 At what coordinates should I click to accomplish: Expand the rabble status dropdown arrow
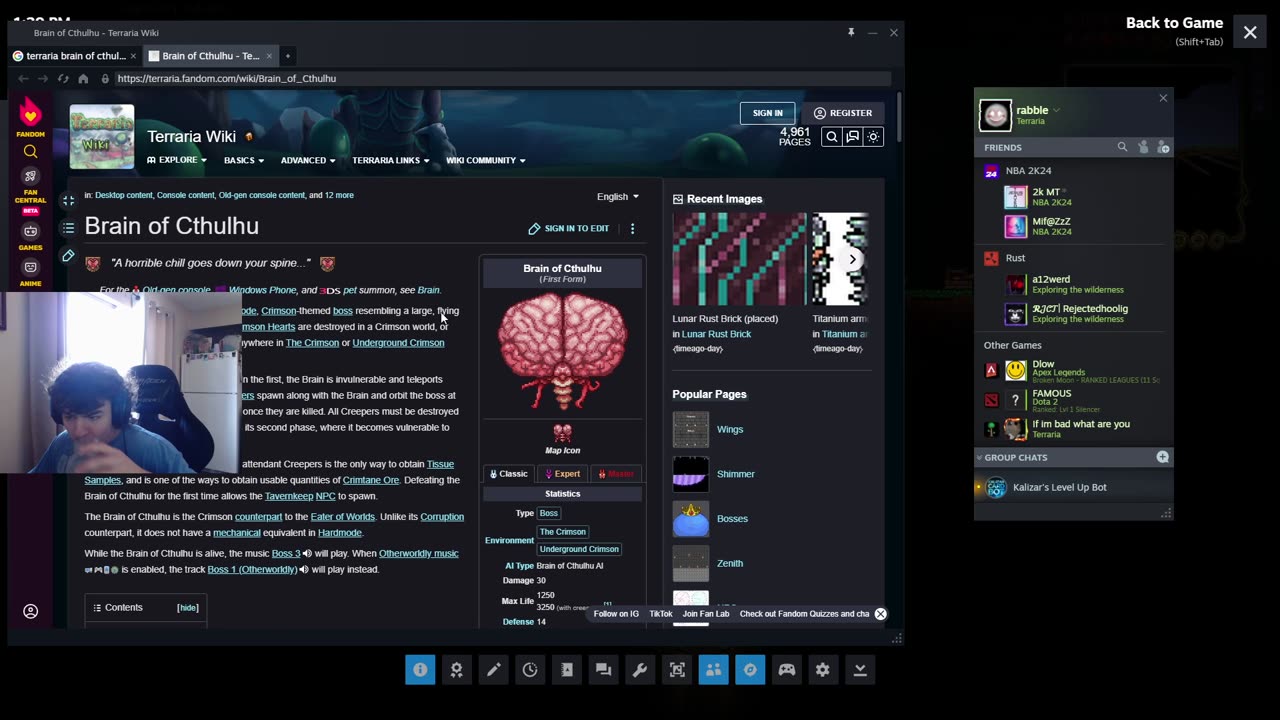(x=1056, y=110)
